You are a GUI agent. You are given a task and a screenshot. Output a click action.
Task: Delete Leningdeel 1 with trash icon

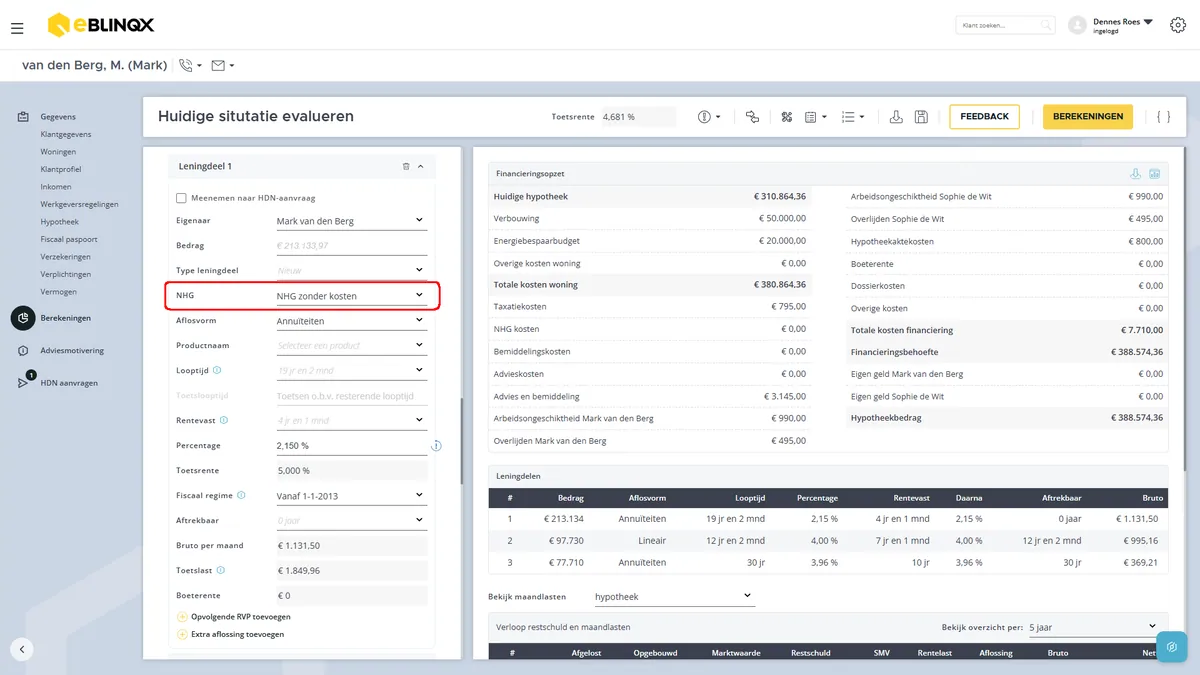[x=406, y=166]
